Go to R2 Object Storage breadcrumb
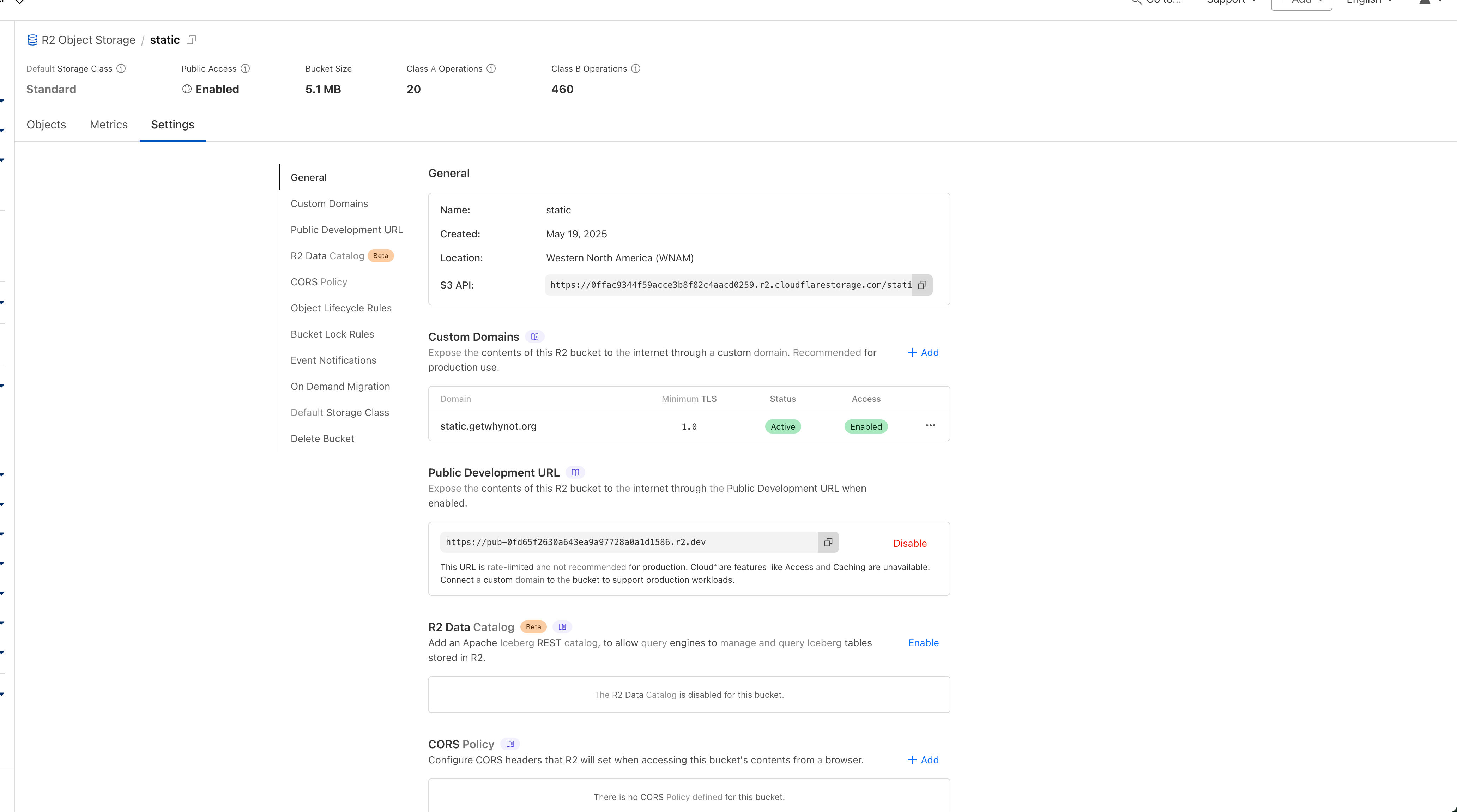The height and width of the screenshot is (812, 1457). (x=88, y=40)
